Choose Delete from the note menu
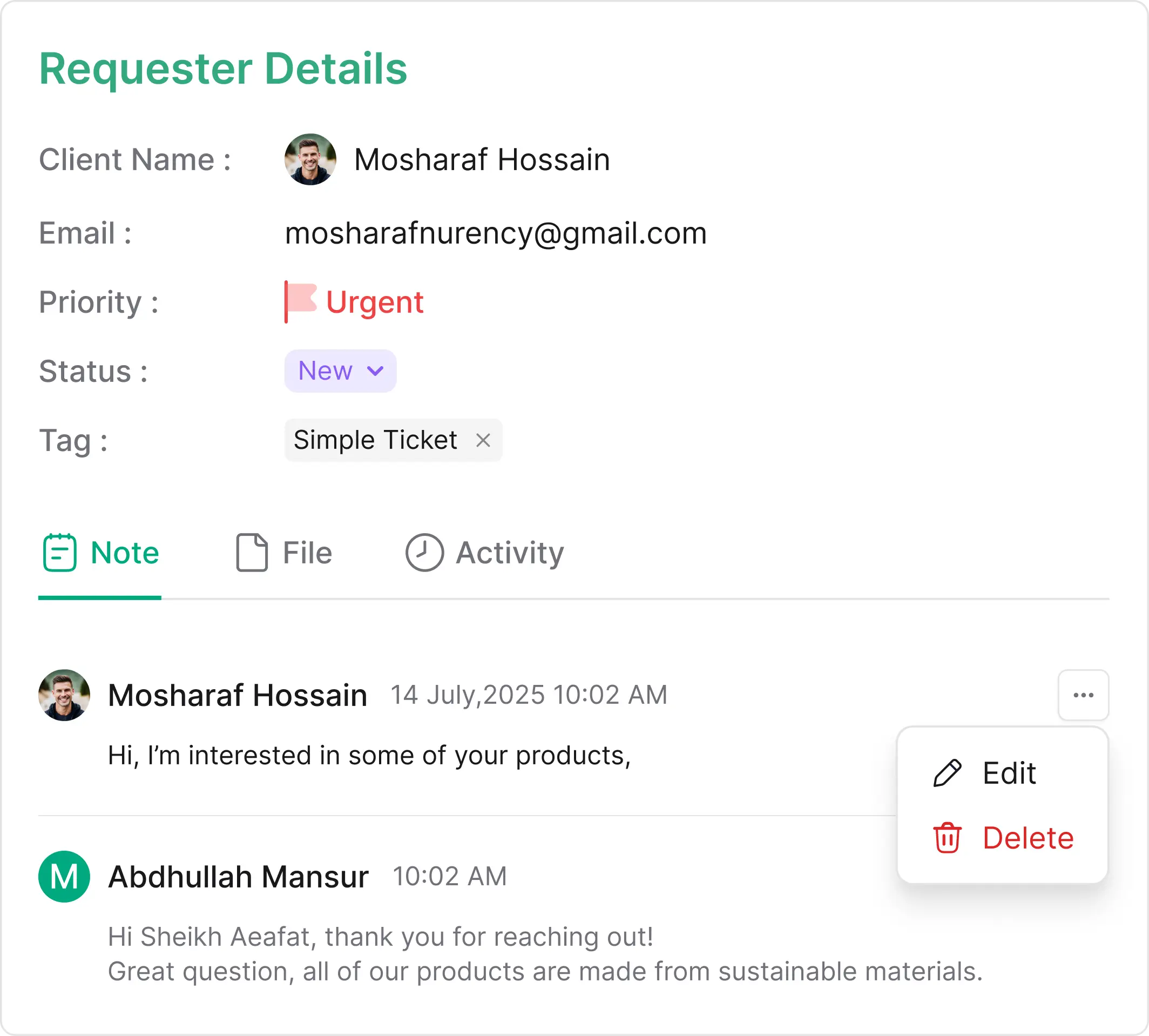1149x1036 pixels. tap(1028, 838)
